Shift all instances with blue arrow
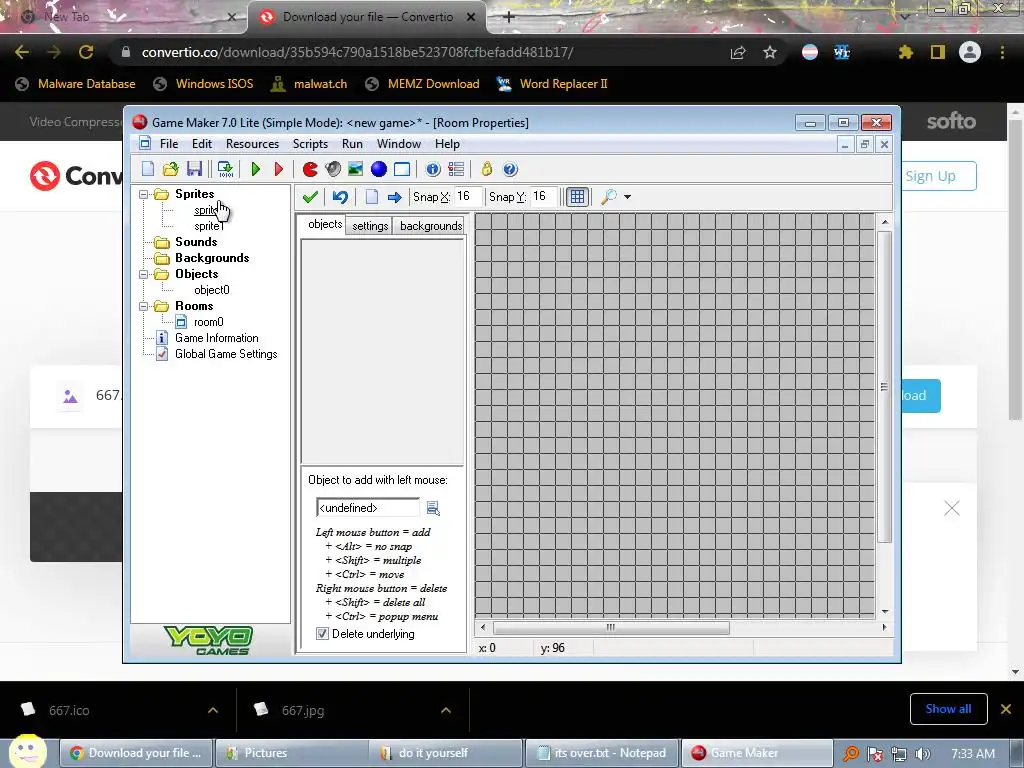 394,197
